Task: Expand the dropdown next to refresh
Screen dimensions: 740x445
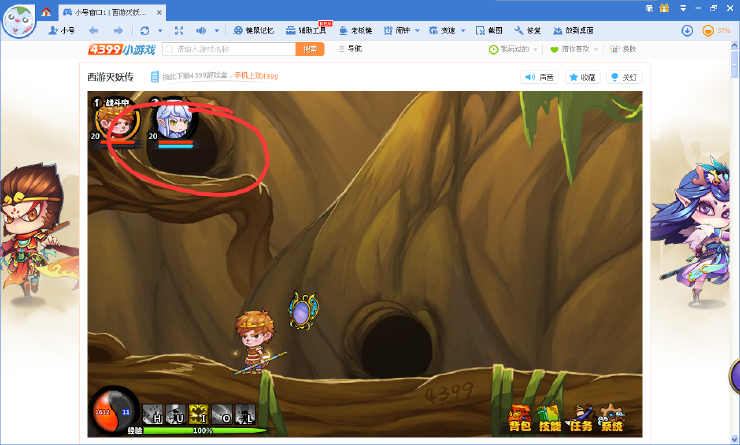Action: pyautogui.click(x=160, y=31)
